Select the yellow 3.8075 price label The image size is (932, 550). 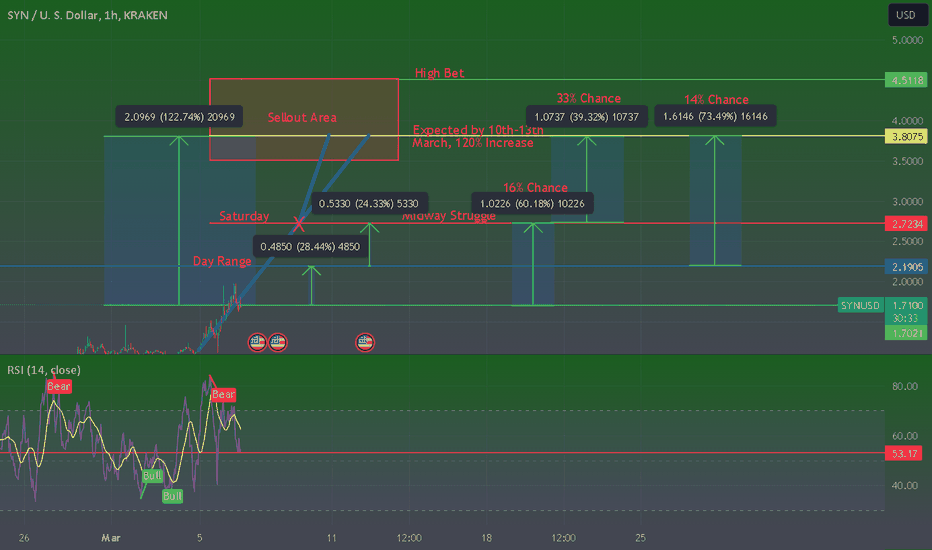click(906, 137)
